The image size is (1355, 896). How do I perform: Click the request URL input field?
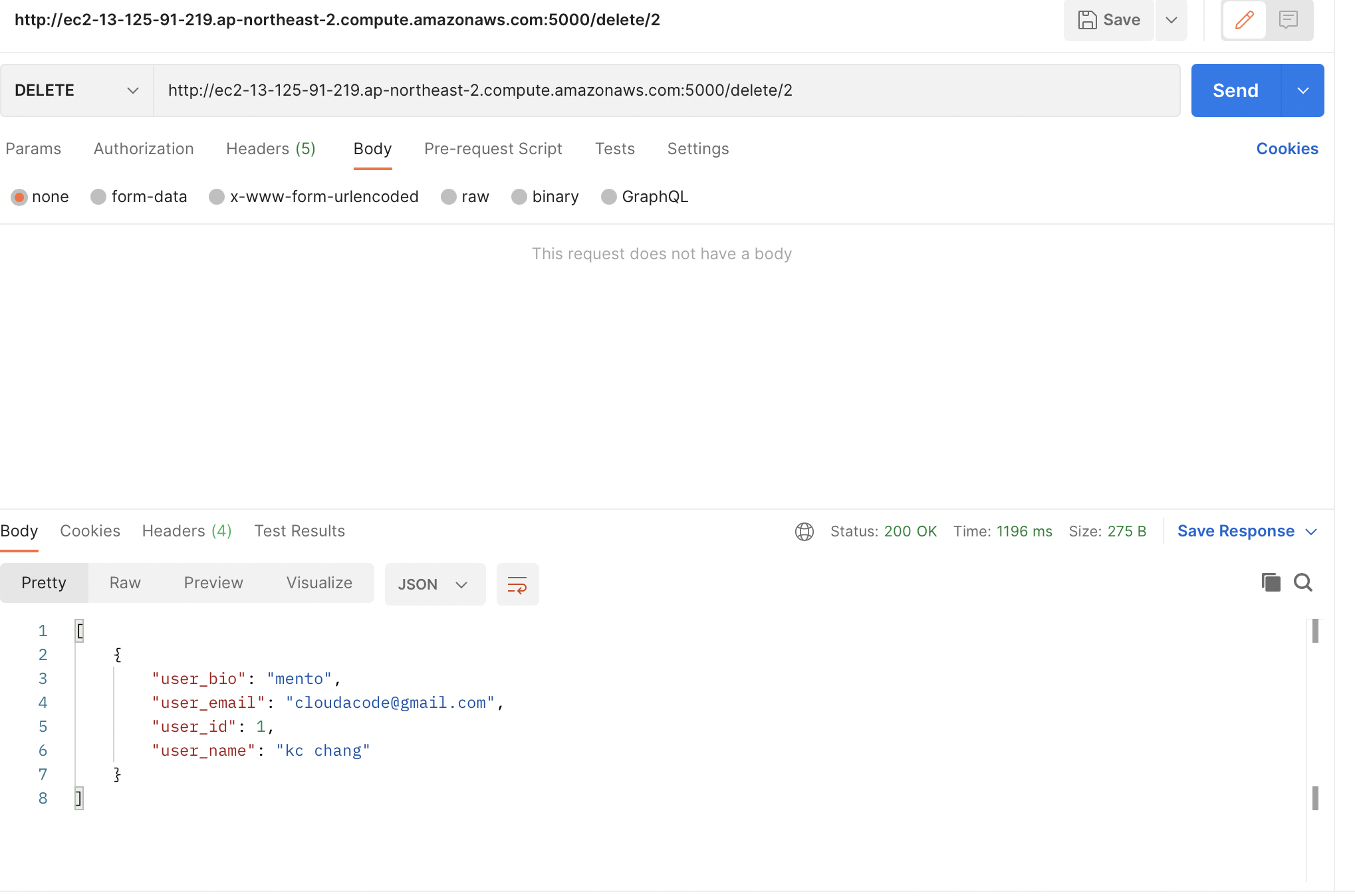tap(665, 90)
